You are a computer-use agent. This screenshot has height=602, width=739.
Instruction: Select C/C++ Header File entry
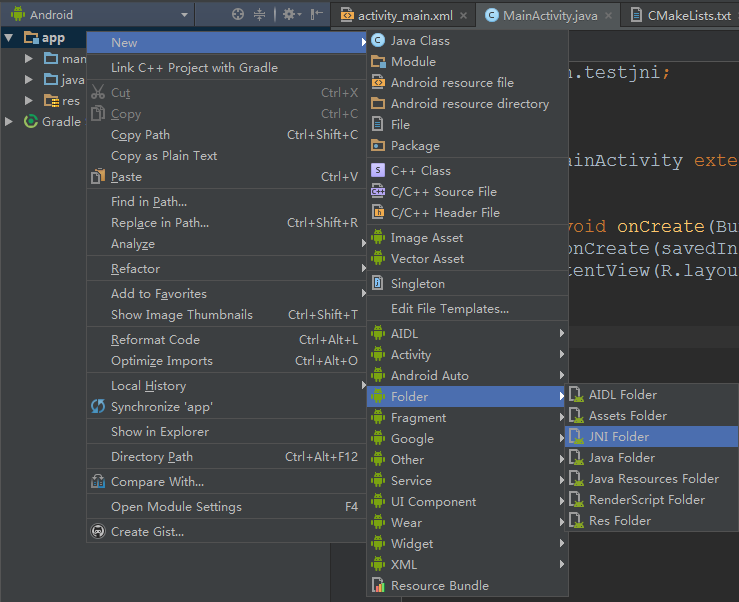445,213
